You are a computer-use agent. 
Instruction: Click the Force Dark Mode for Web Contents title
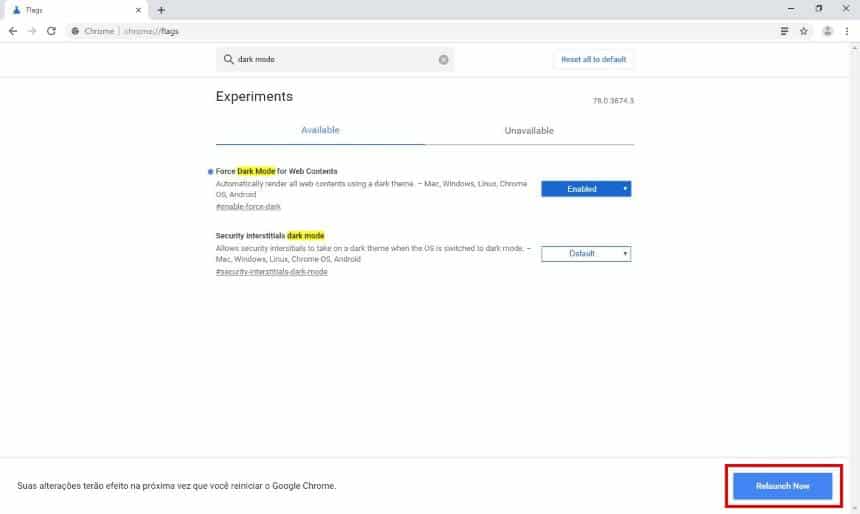[x=276, y=171]
